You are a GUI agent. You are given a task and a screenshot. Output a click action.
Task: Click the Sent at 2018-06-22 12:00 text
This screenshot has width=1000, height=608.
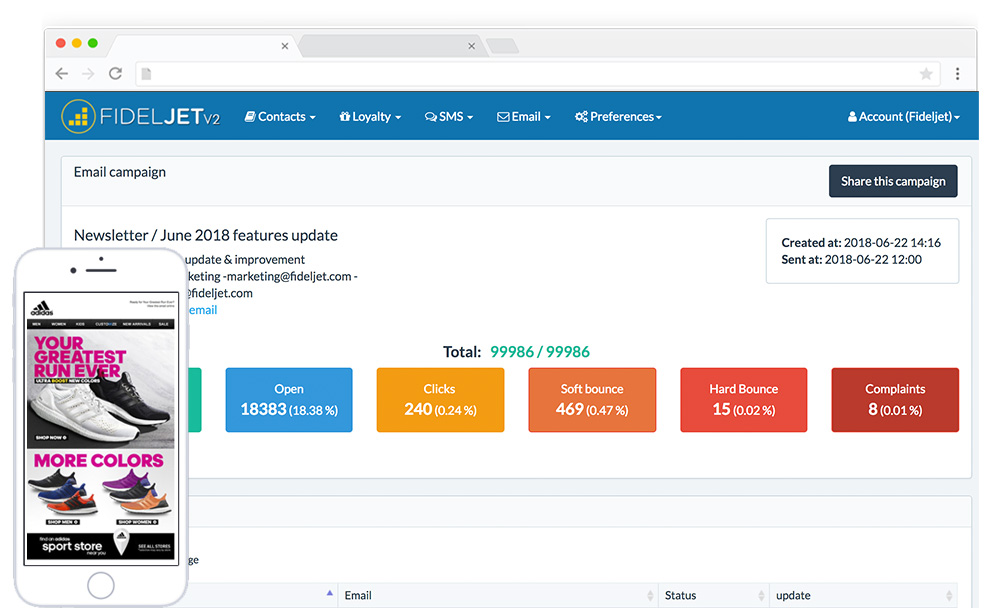(851, 260)
